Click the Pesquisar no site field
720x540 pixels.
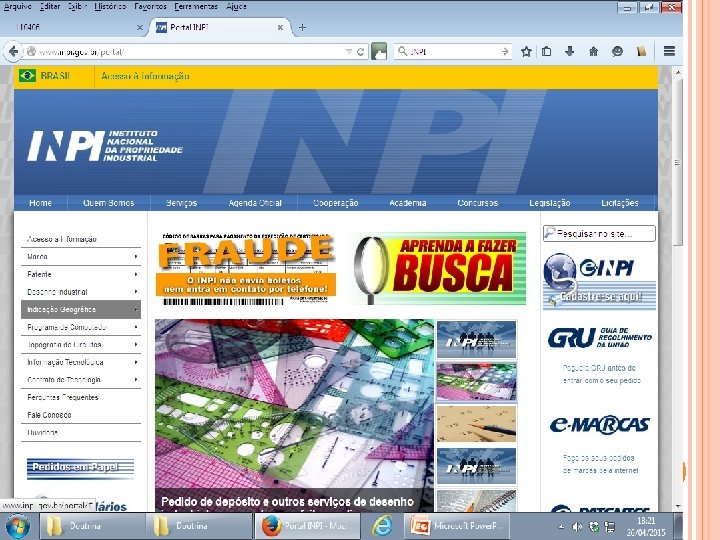(599, 233)
